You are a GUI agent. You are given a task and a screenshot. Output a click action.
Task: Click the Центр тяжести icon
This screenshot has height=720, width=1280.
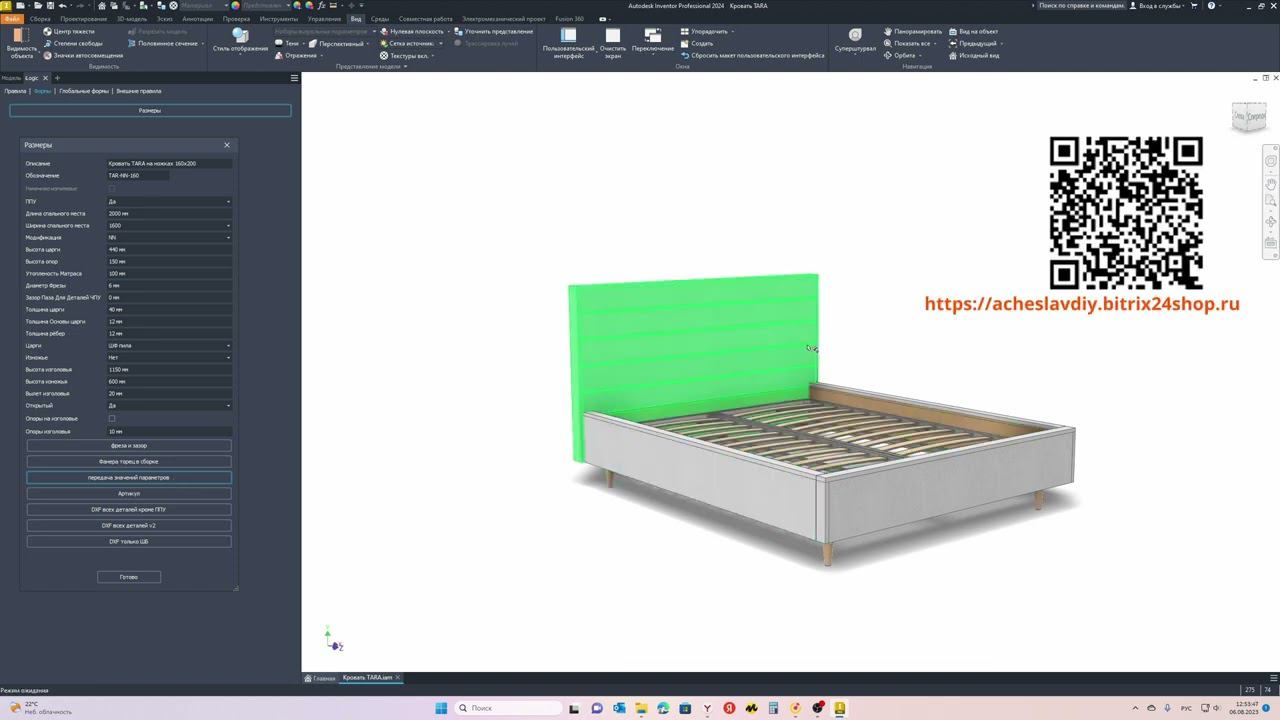pyautogui.click(x=47, y=31)
